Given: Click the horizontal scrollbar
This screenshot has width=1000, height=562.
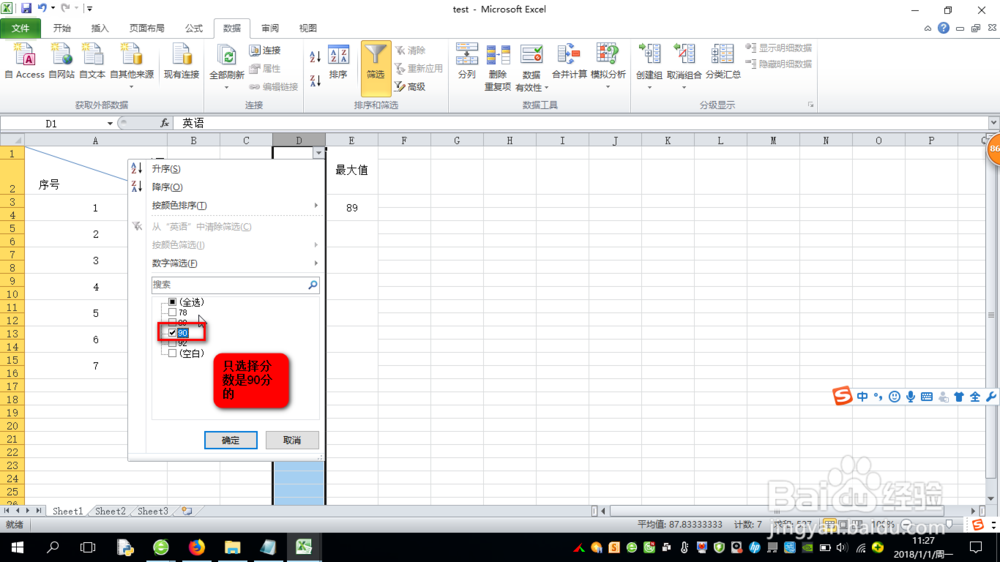Looking at the screenshot, I should pos(777,511).
